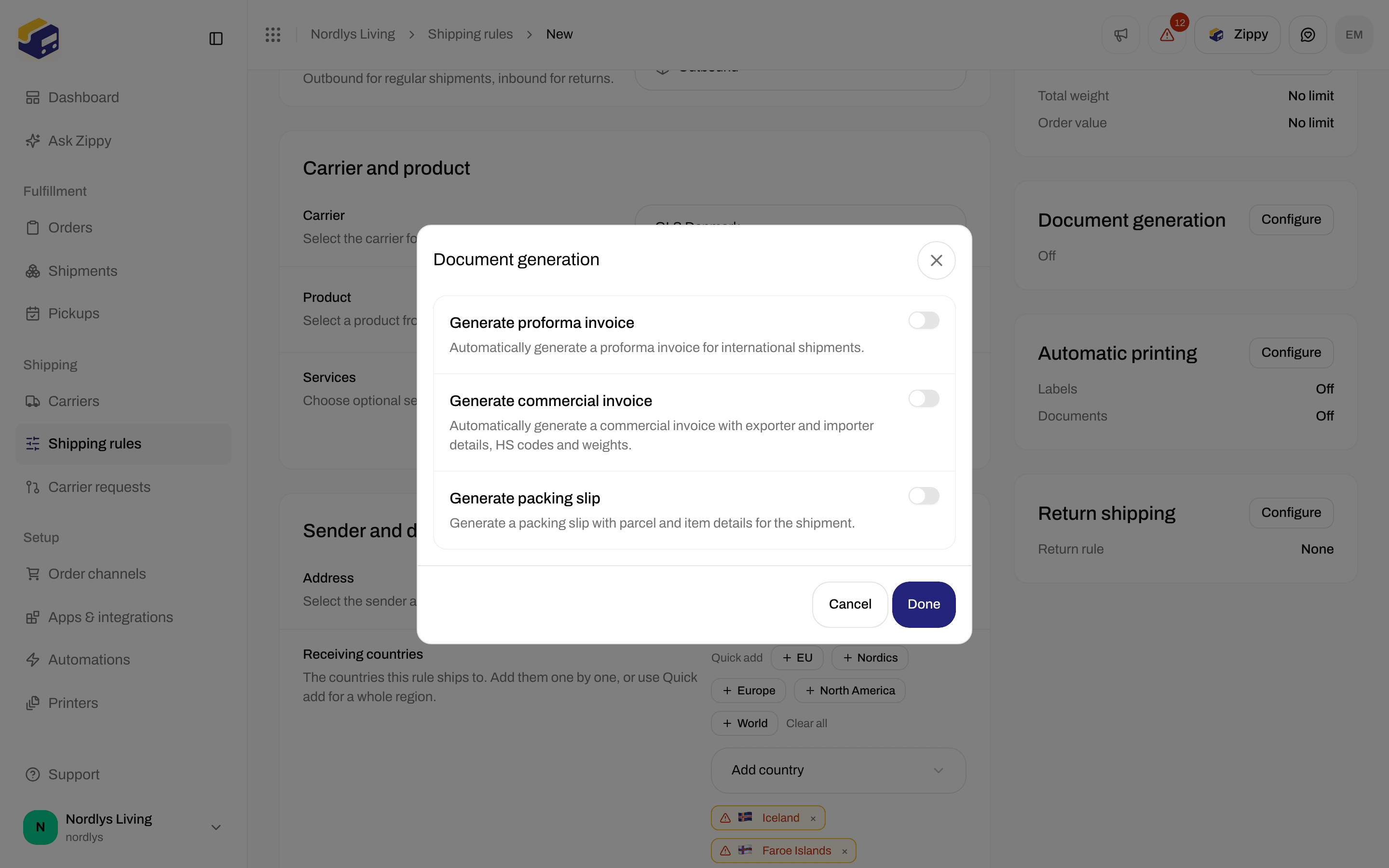Click the Nordlys Living green avatar
The image size is (1389, 868).
tap(40, 827)
